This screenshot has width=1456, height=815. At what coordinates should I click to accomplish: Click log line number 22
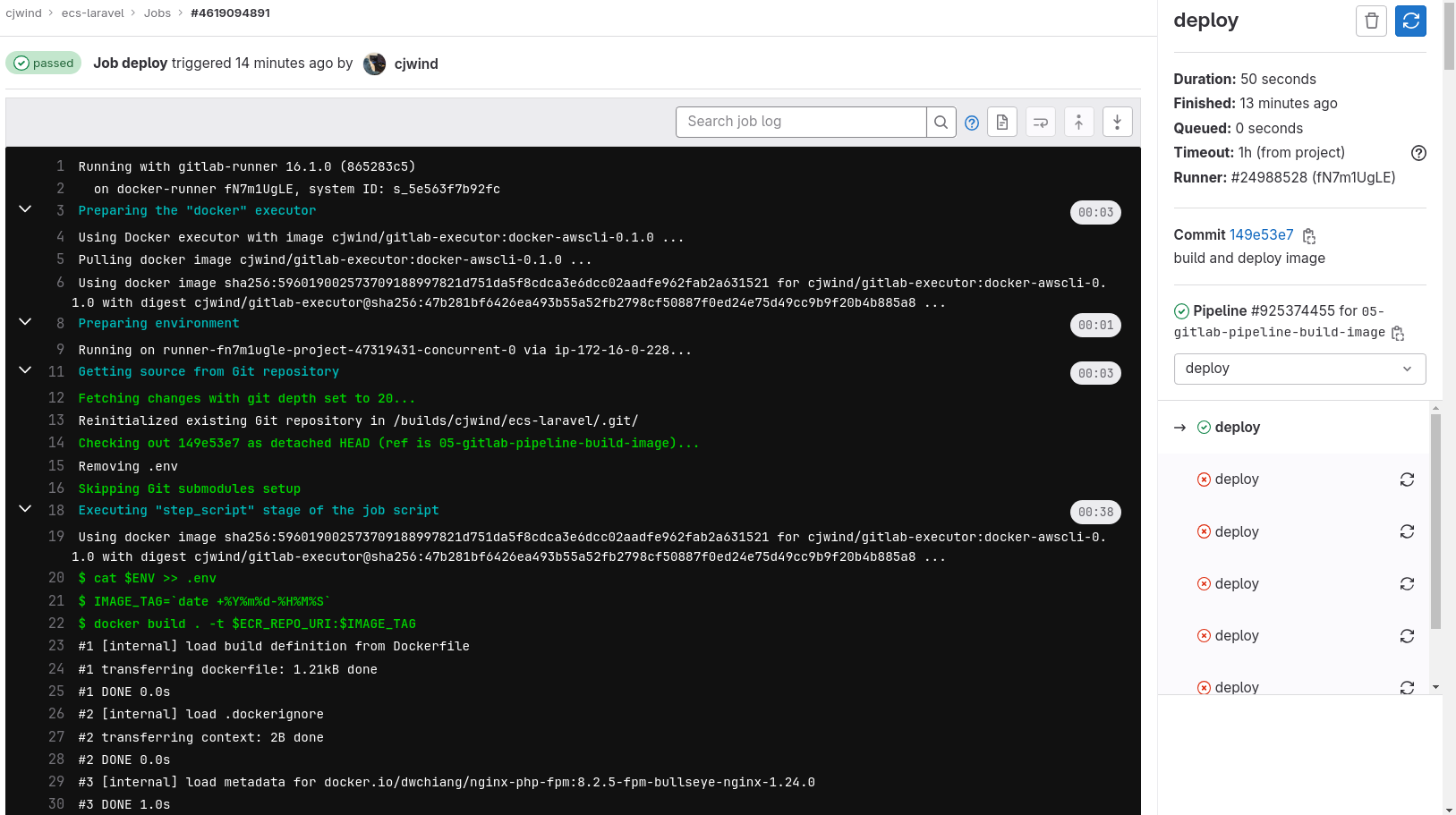[x=56, y=624]
